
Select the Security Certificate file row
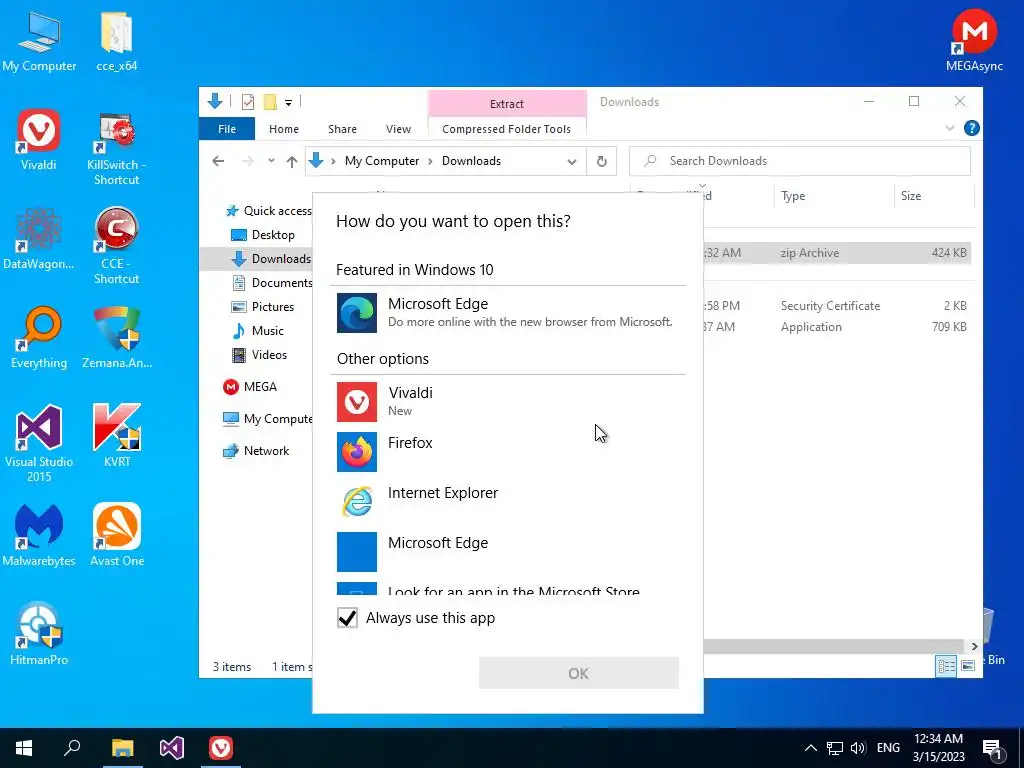[837, 306]
